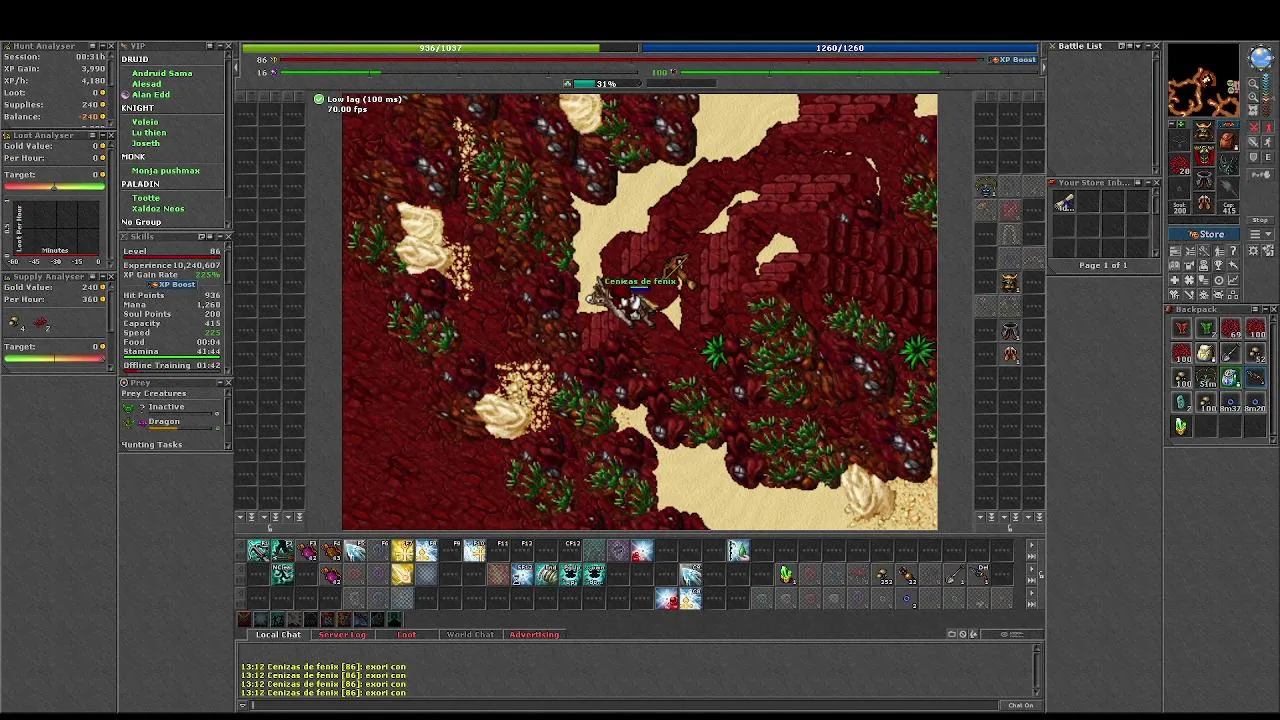Viewport: 1280px width, 720px height.
Task: Select VIP friend Monja pushmax
Action: [x=166, y=170]
